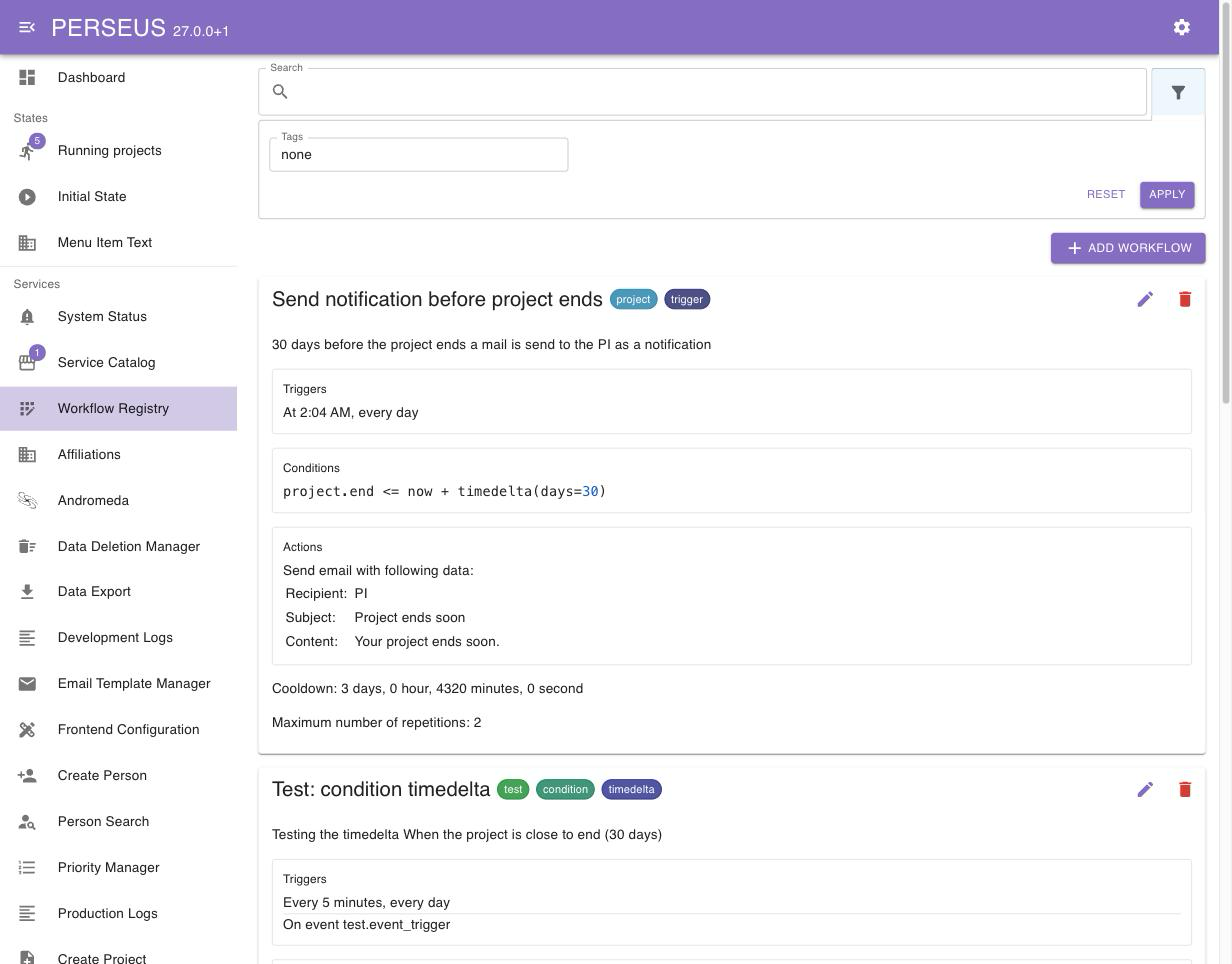
Task: Edit the Send notification workflow with pencil
Action: click(x=1145, y=299)
